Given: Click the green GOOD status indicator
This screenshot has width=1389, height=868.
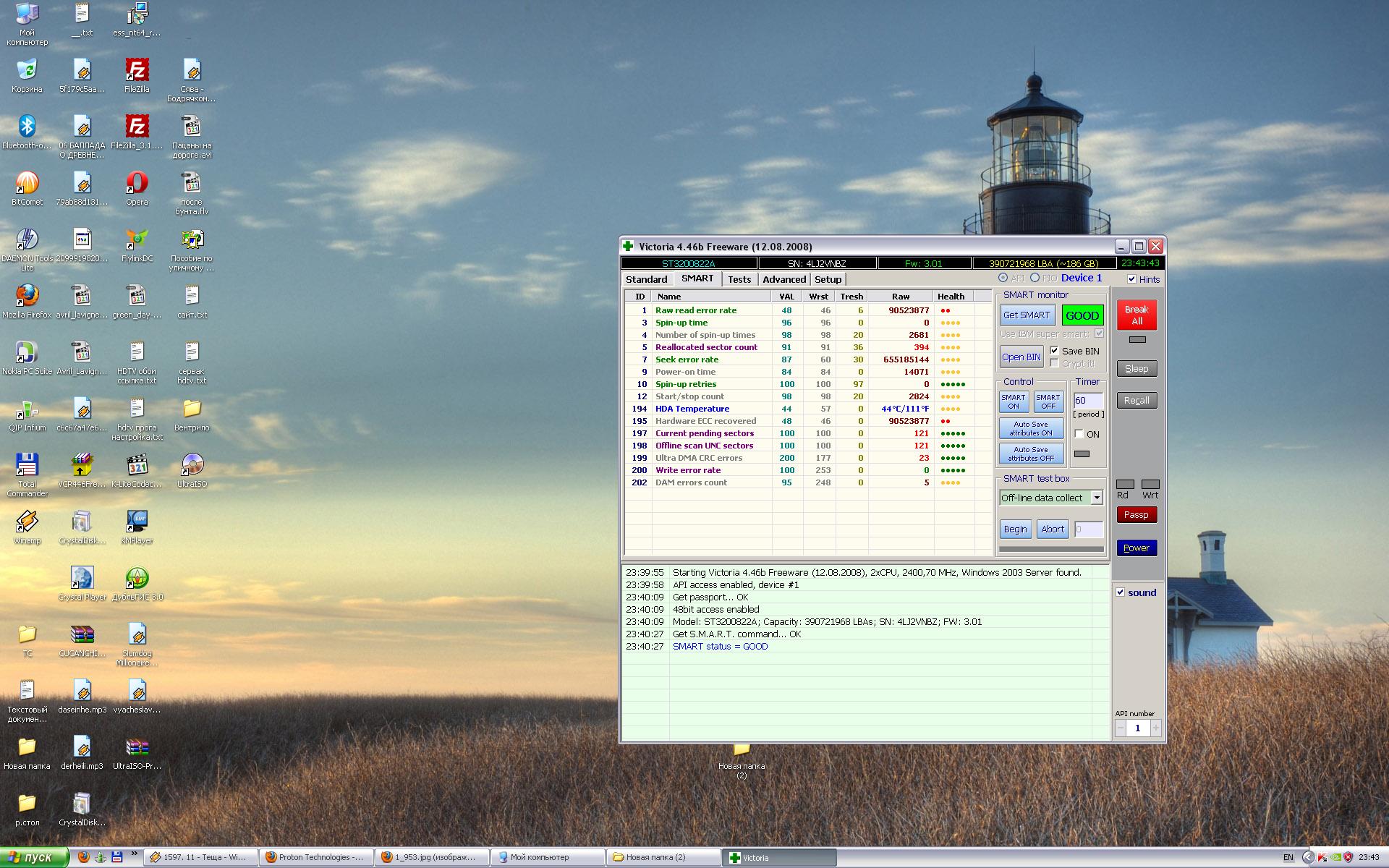Looking at the screenshot, I should tap(1082, 315).
